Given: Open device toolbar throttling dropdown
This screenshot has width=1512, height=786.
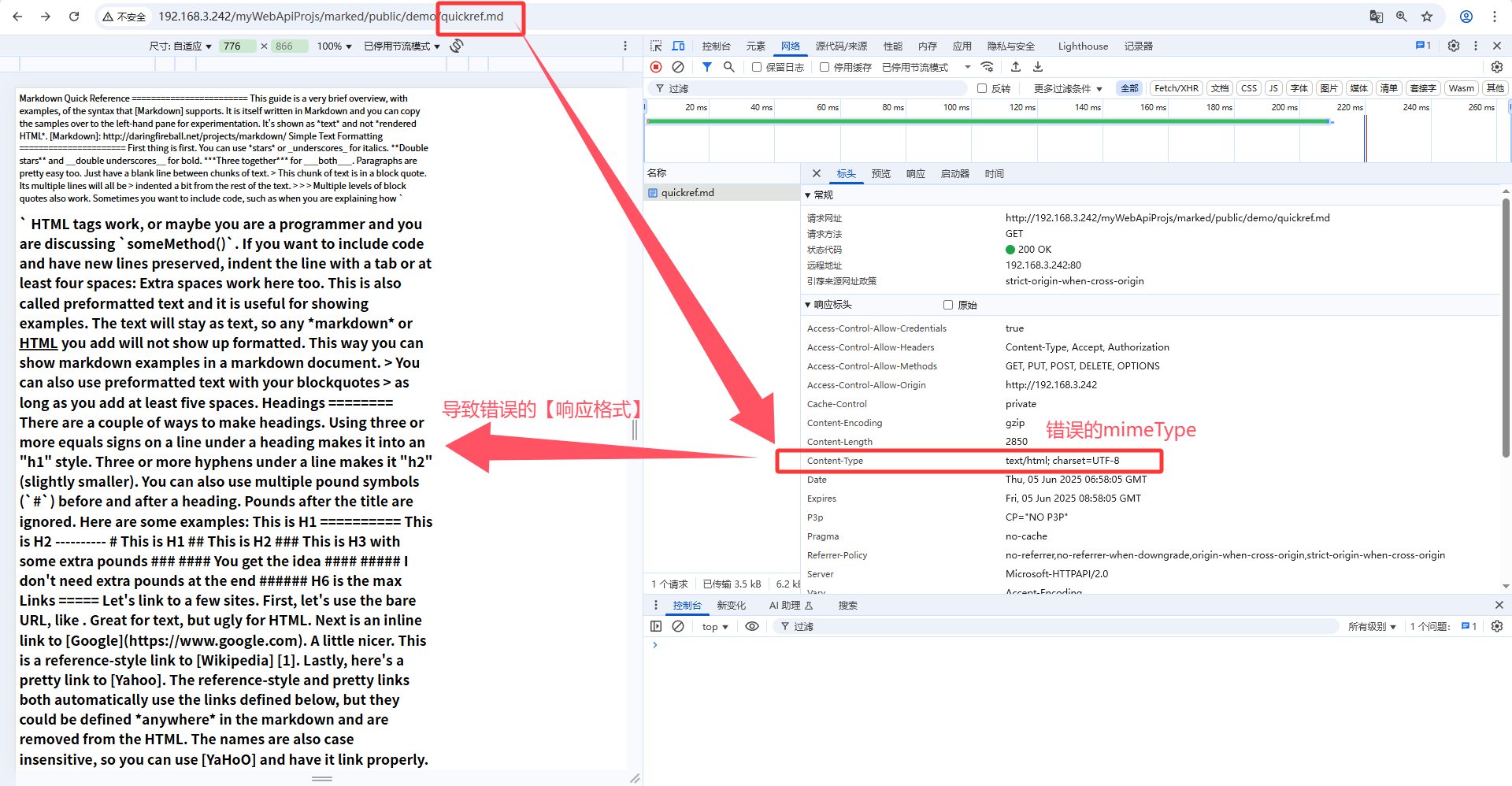Looking at the screenshot, I should coord(402,46).
